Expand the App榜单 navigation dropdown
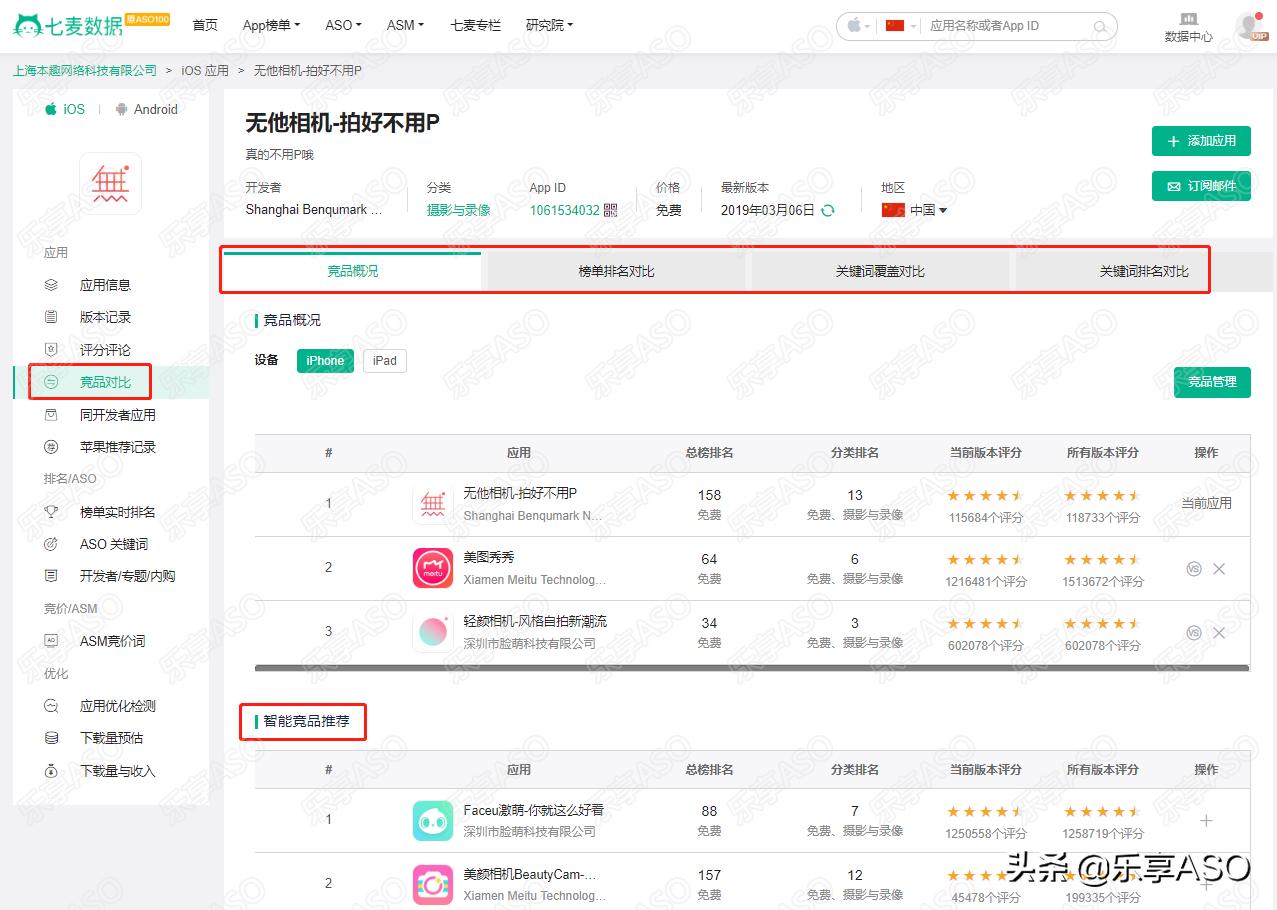Screen dimensions: 1277x910 271,25
